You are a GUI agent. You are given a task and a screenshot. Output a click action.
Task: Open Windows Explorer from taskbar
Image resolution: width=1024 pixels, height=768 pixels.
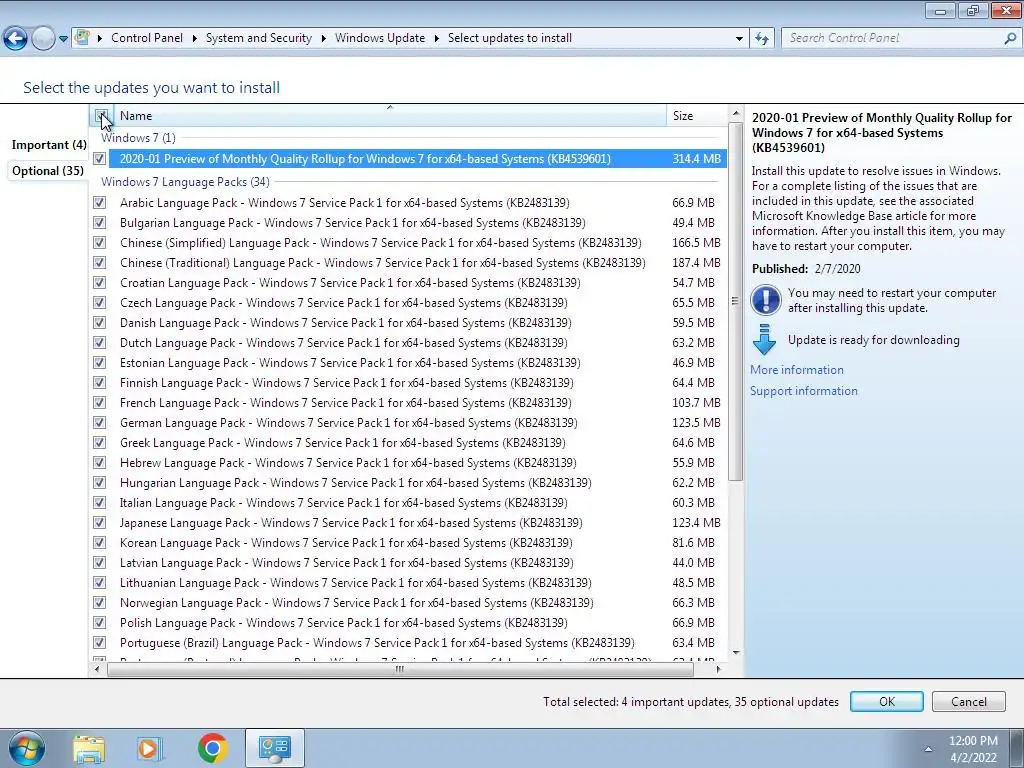pos(89,749)
